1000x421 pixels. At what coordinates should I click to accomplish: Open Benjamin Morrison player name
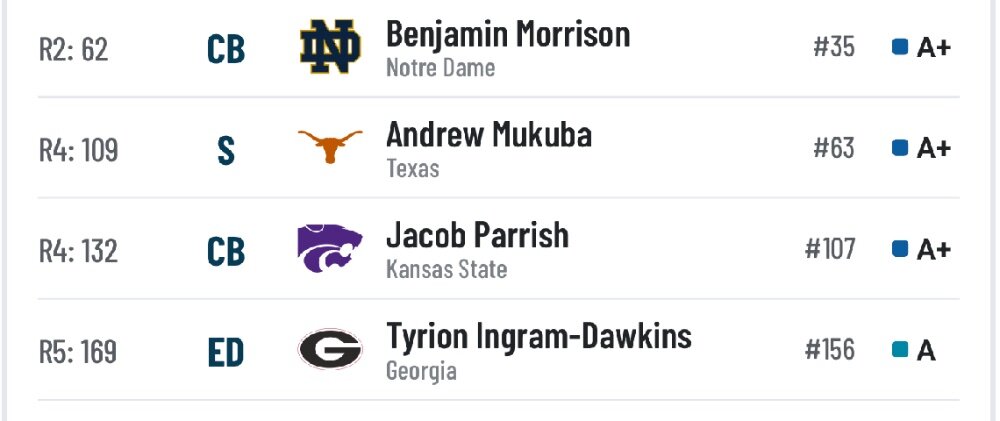(508, 34)
